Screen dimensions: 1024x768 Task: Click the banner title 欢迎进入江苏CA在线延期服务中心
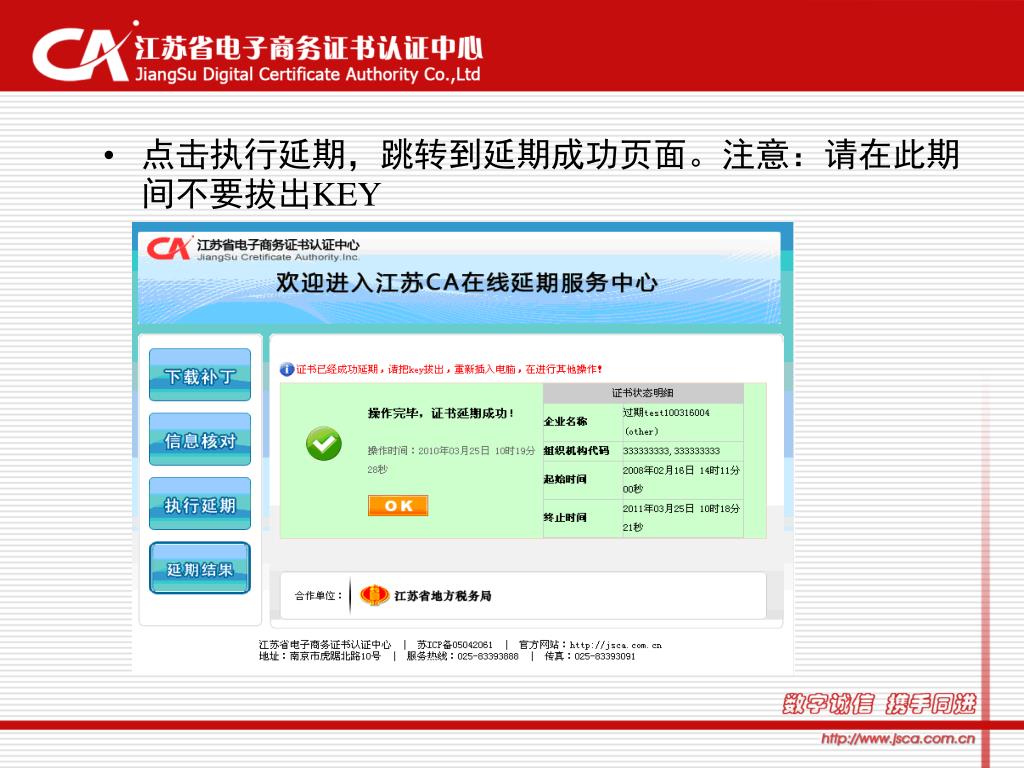click(466, 283)
